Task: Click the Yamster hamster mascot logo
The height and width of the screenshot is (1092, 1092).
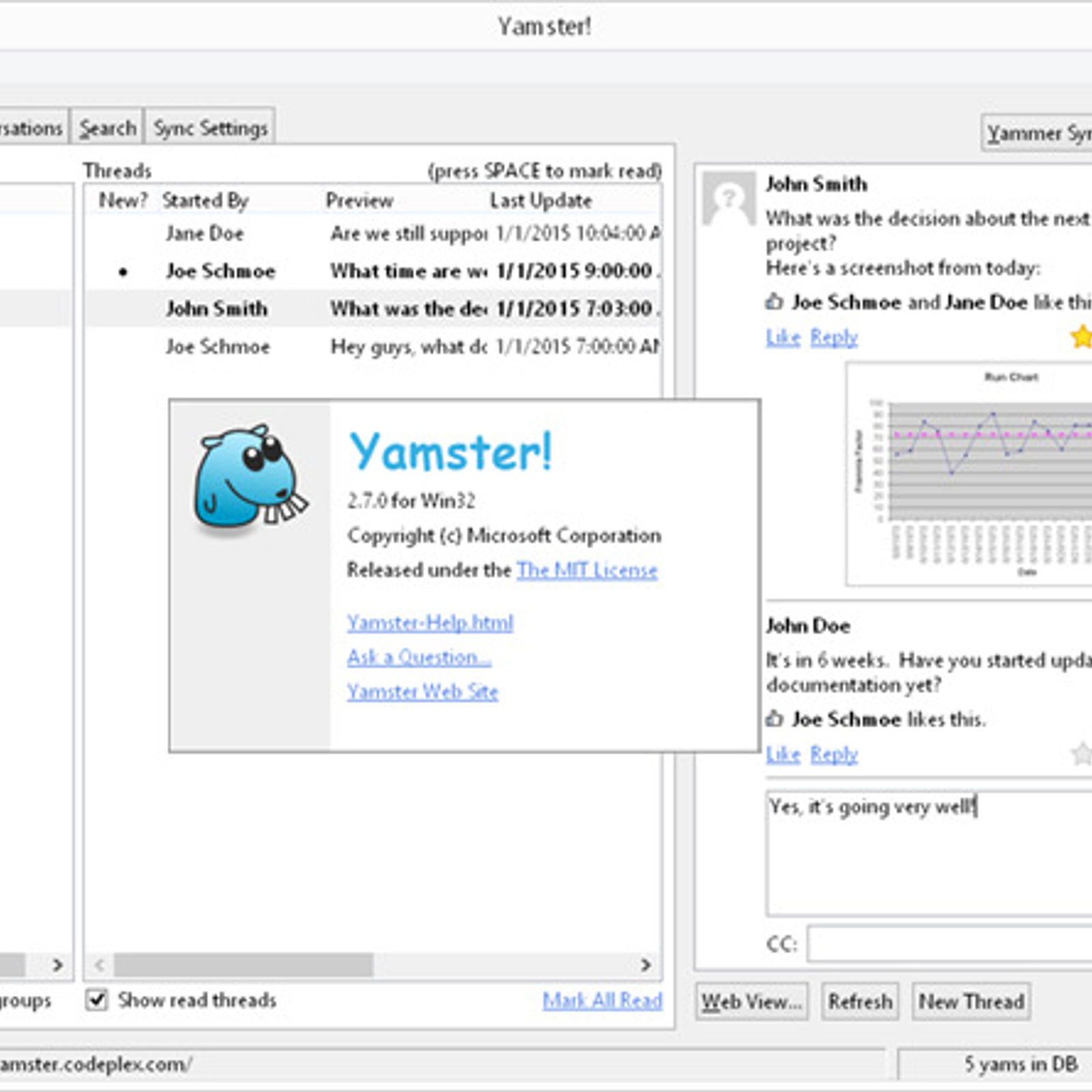Action: tap(250, 478)
